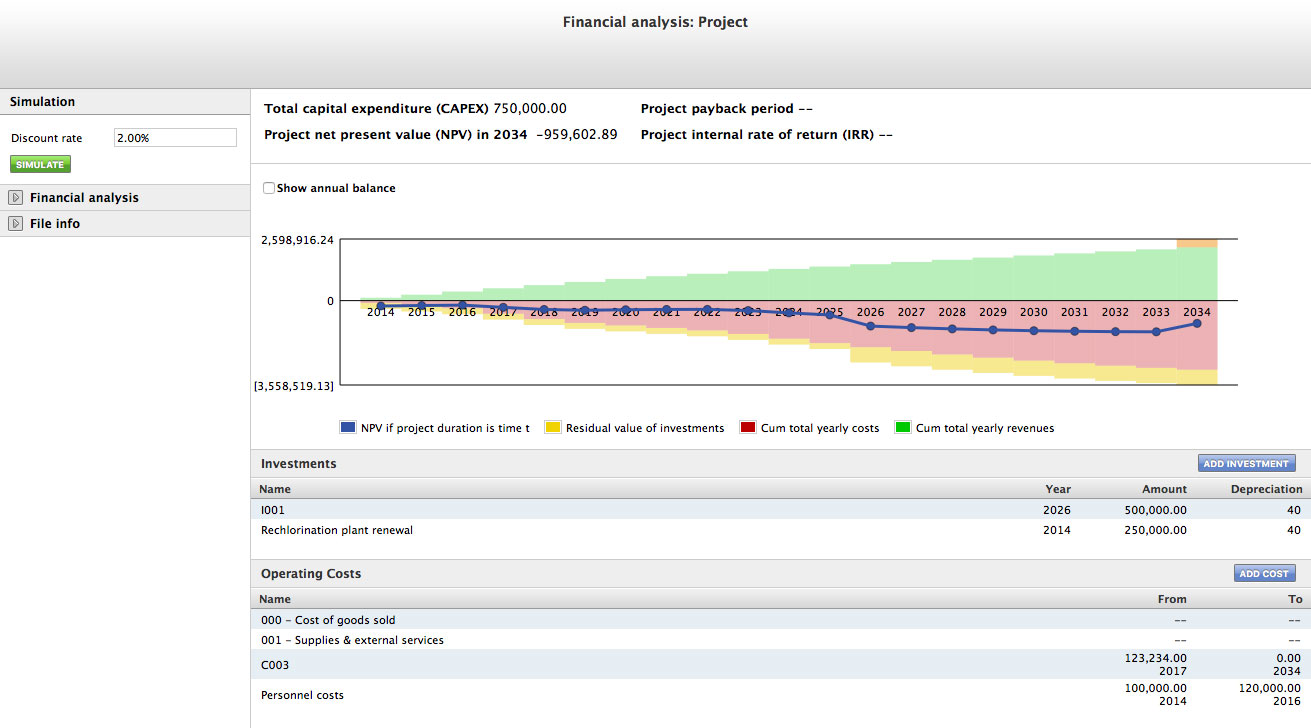This screenshot has width=1311, height=728.
Task: Select the 001 - Supplies & external services row
Action: coord(781,640)
